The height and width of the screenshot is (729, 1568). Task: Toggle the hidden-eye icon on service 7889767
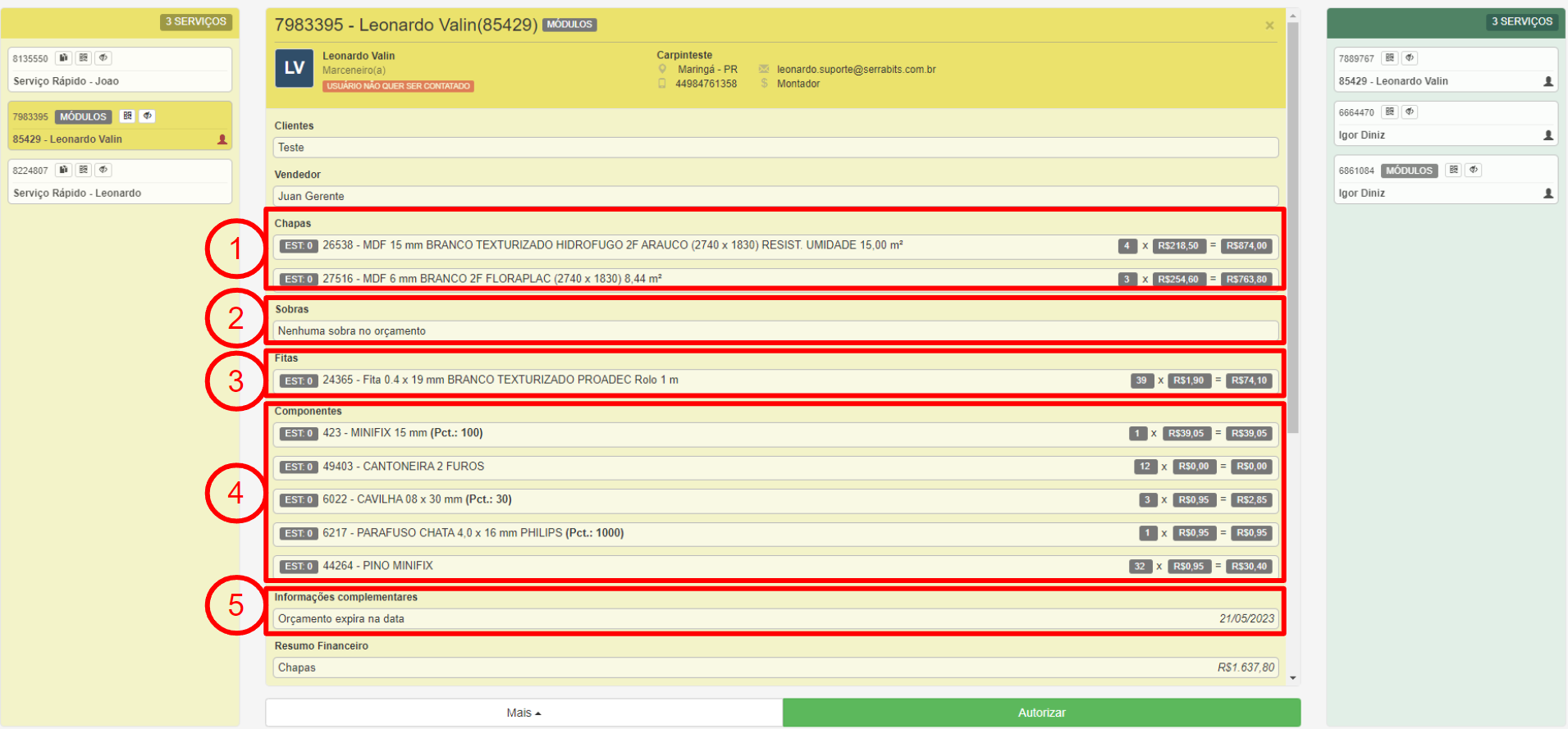coord(1410,58)
